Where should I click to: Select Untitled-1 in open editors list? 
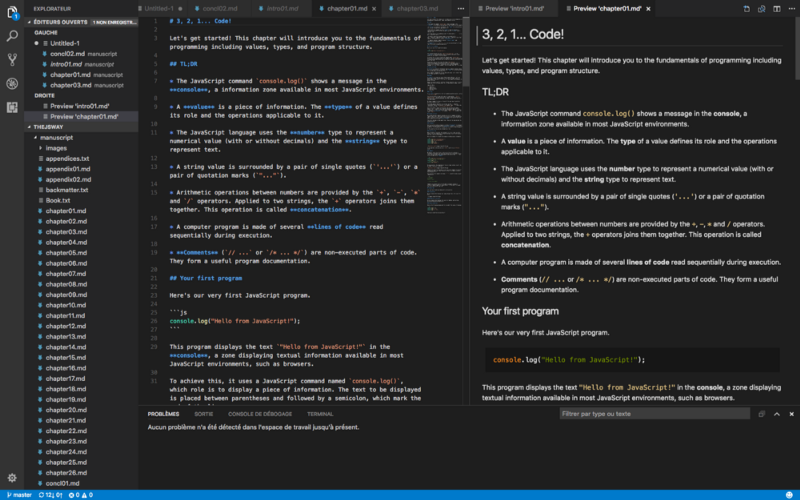coord(81,43)
